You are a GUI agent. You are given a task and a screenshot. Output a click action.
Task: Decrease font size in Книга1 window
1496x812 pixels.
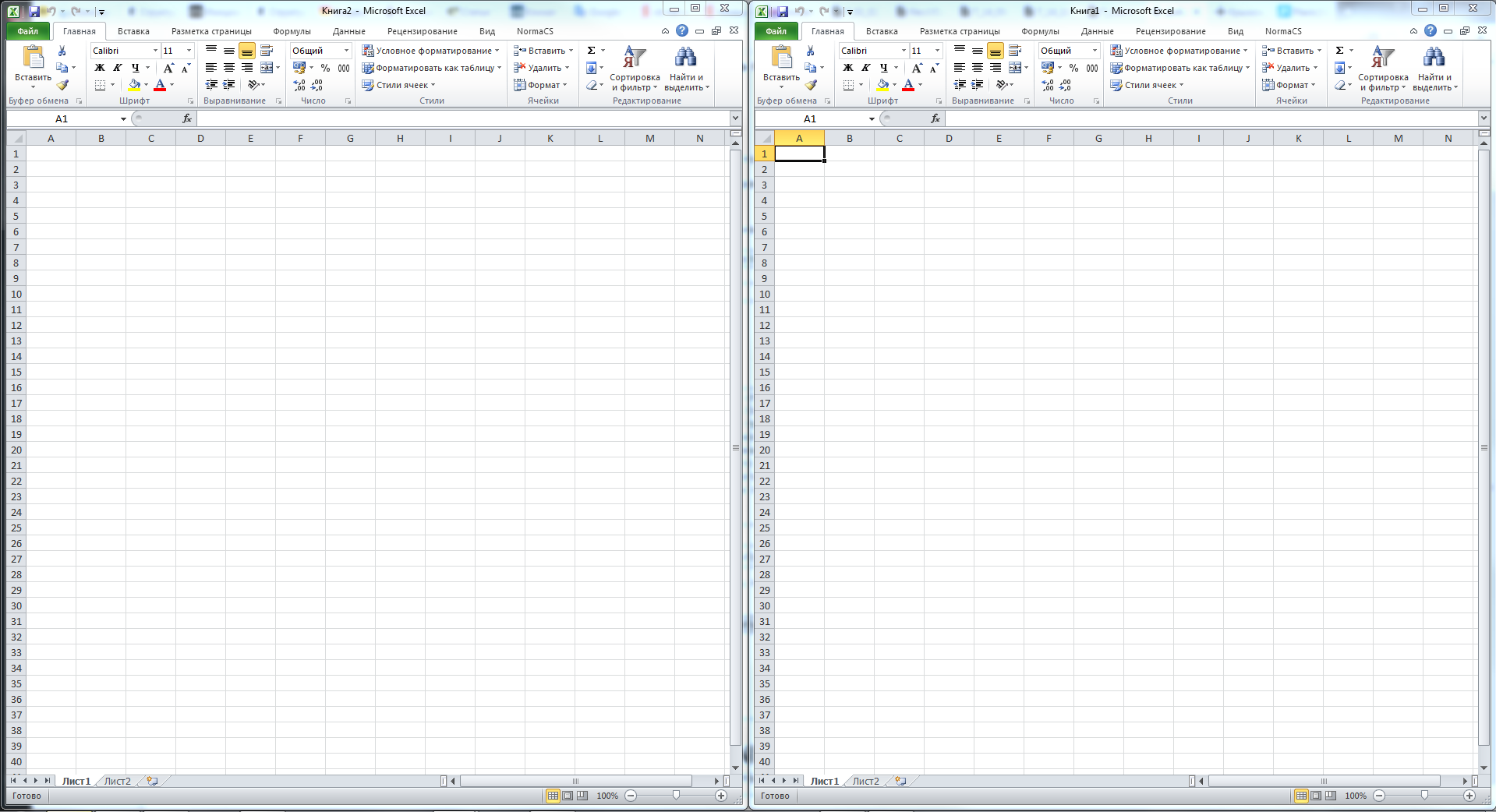[x=934, y=68]
